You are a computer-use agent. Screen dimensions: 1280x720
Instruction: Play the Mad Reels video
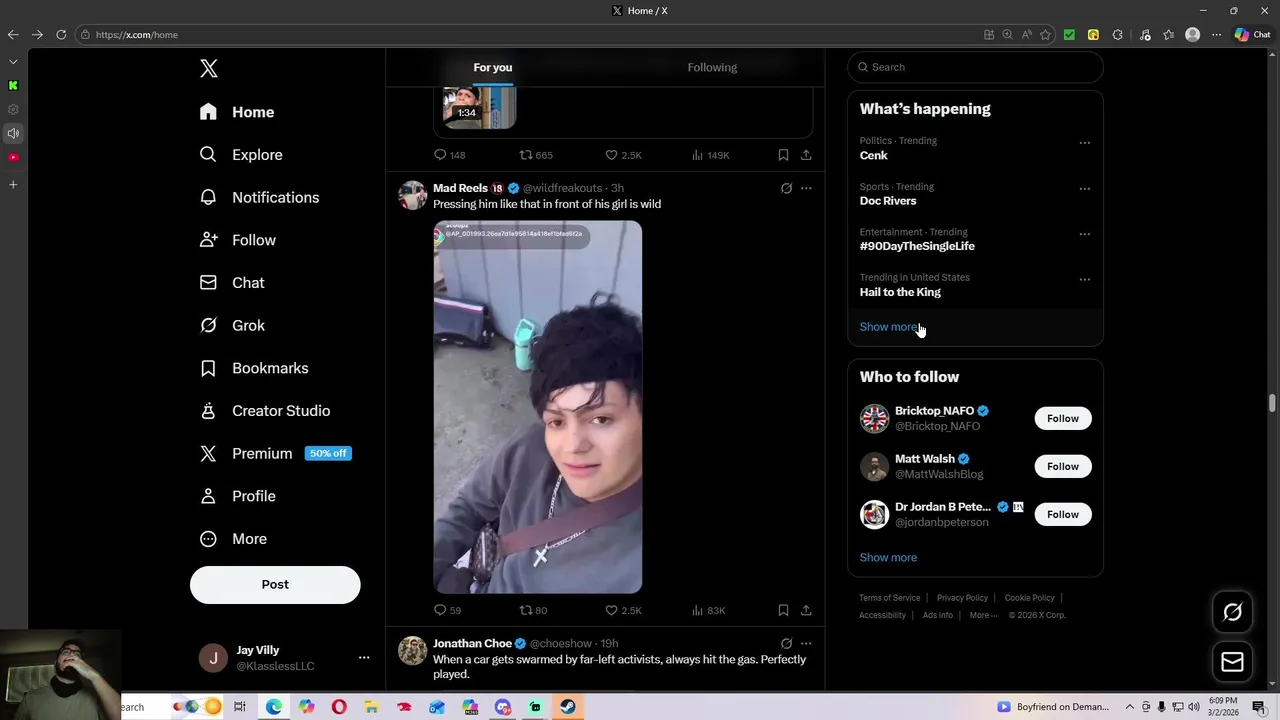[538, 407]
